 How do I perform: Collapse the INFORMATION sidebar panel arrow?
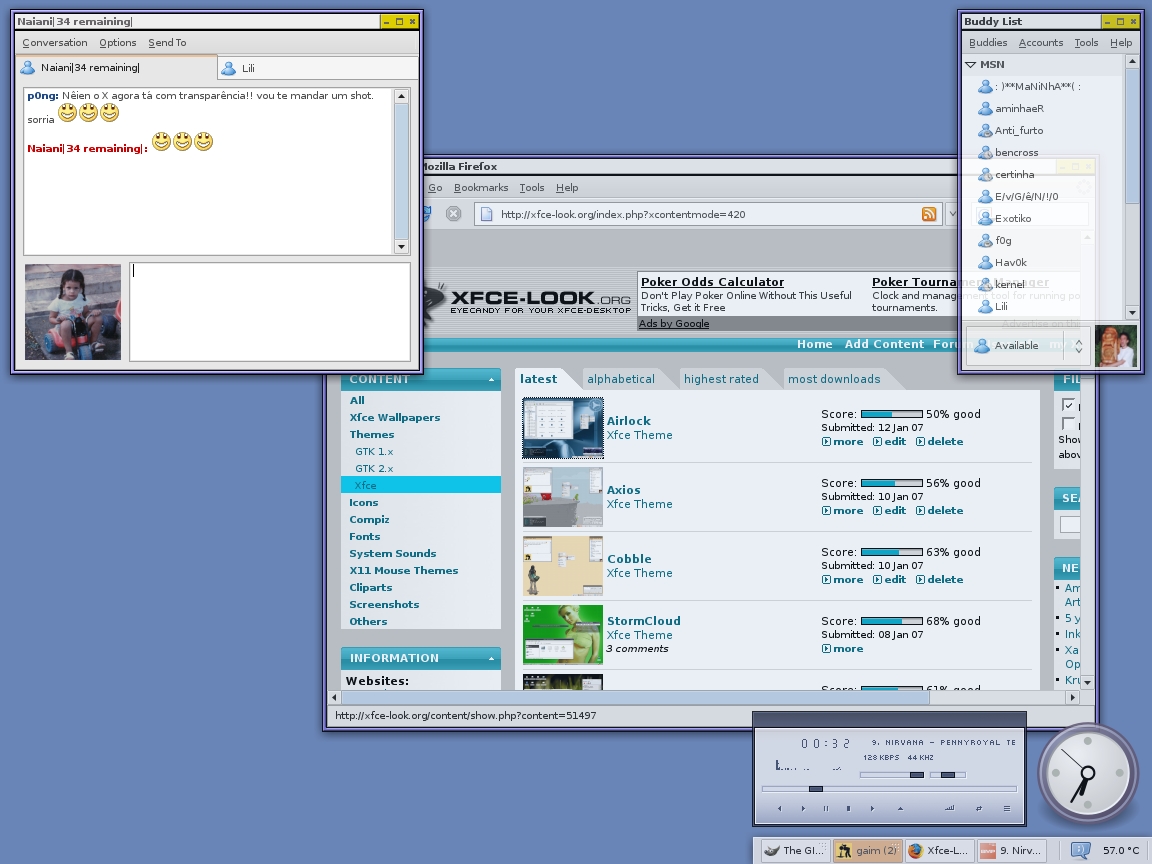(491, 659)
